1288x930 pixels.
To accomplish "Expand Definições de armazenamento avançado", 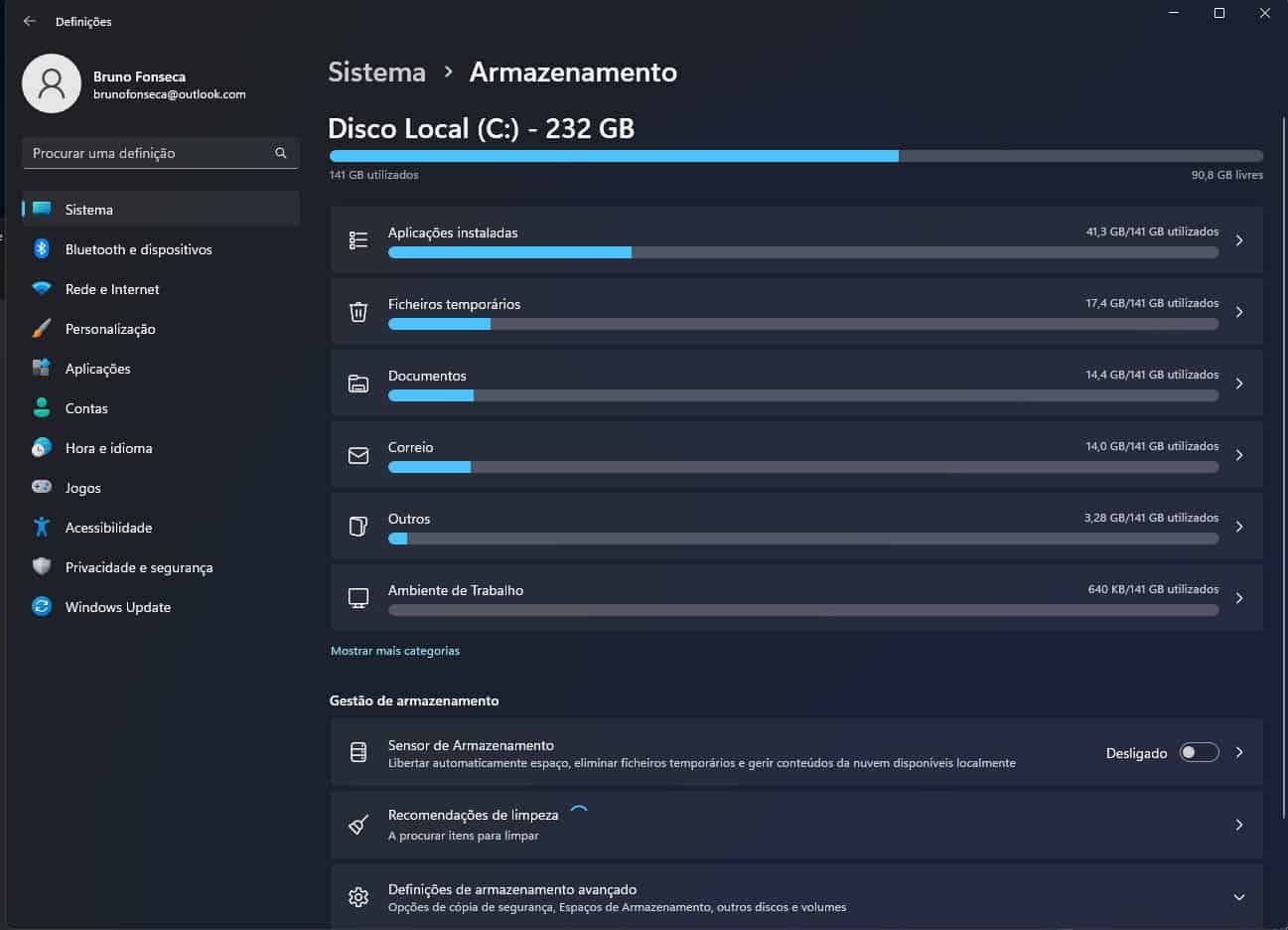I will tap(1238, 897).
